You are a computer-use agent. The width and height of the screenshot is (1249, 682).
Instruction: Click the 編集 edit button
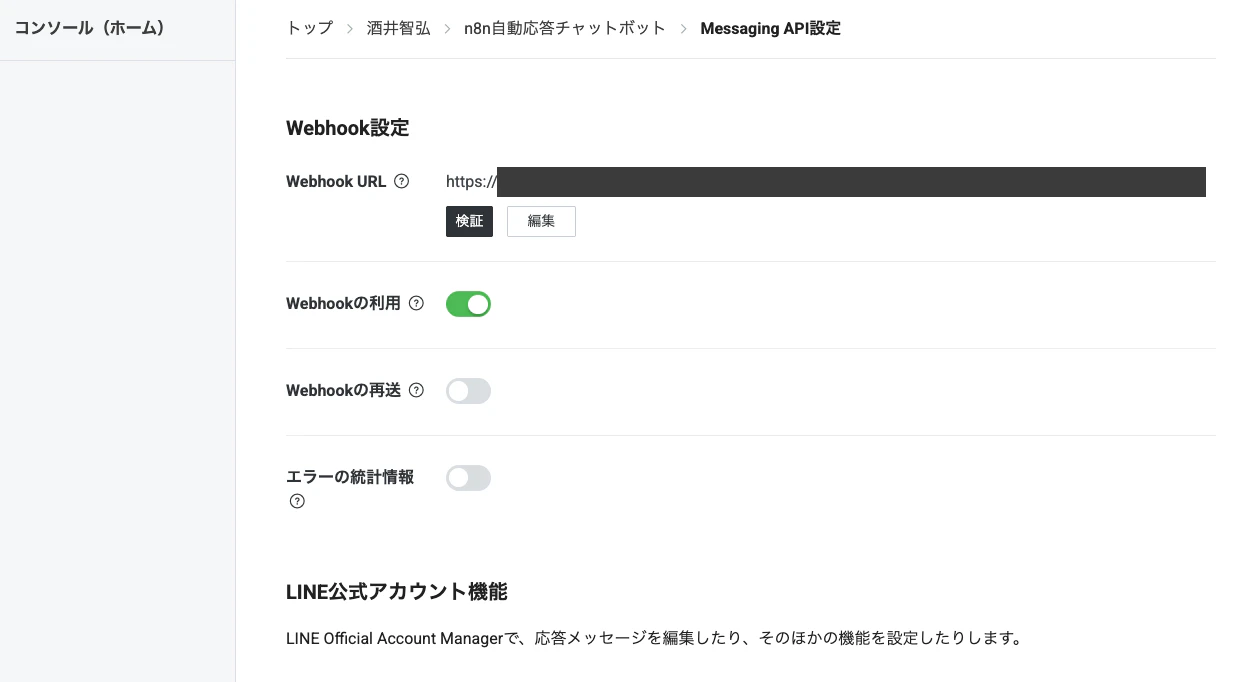[x=541, y=221]
